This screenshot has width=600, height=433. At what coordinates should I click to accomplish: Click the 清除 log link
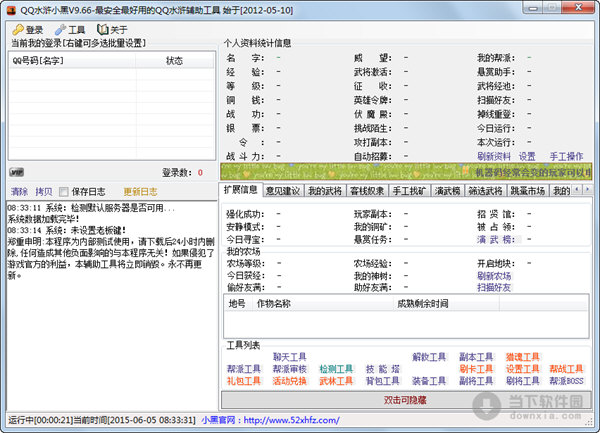[19, 192]
